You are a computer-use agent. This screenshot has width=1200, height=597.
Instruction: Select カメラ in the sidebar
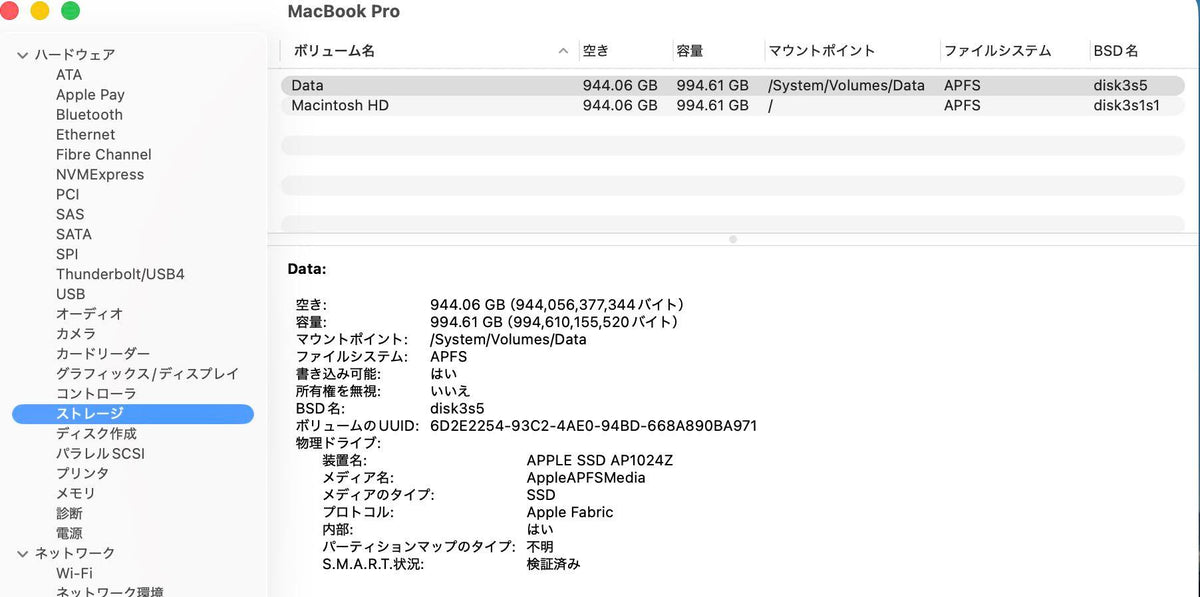[76, 334]
